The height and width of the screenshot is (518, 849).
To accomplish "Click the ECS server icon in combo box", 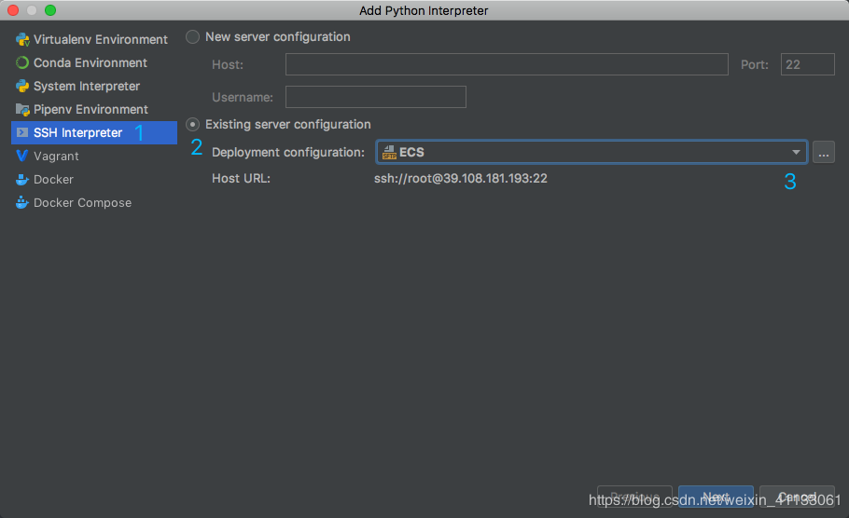I will (389, 153).
